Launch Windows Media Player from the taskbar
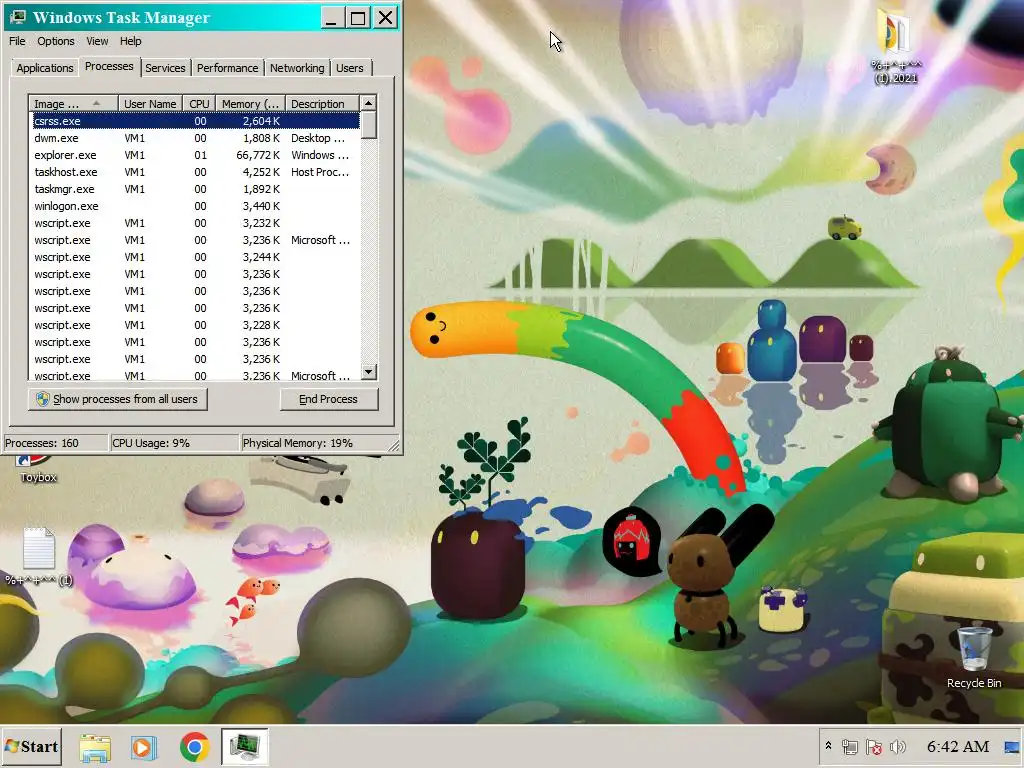Image resolution: width=1024 pixels, height=768 pixels. 144,747
